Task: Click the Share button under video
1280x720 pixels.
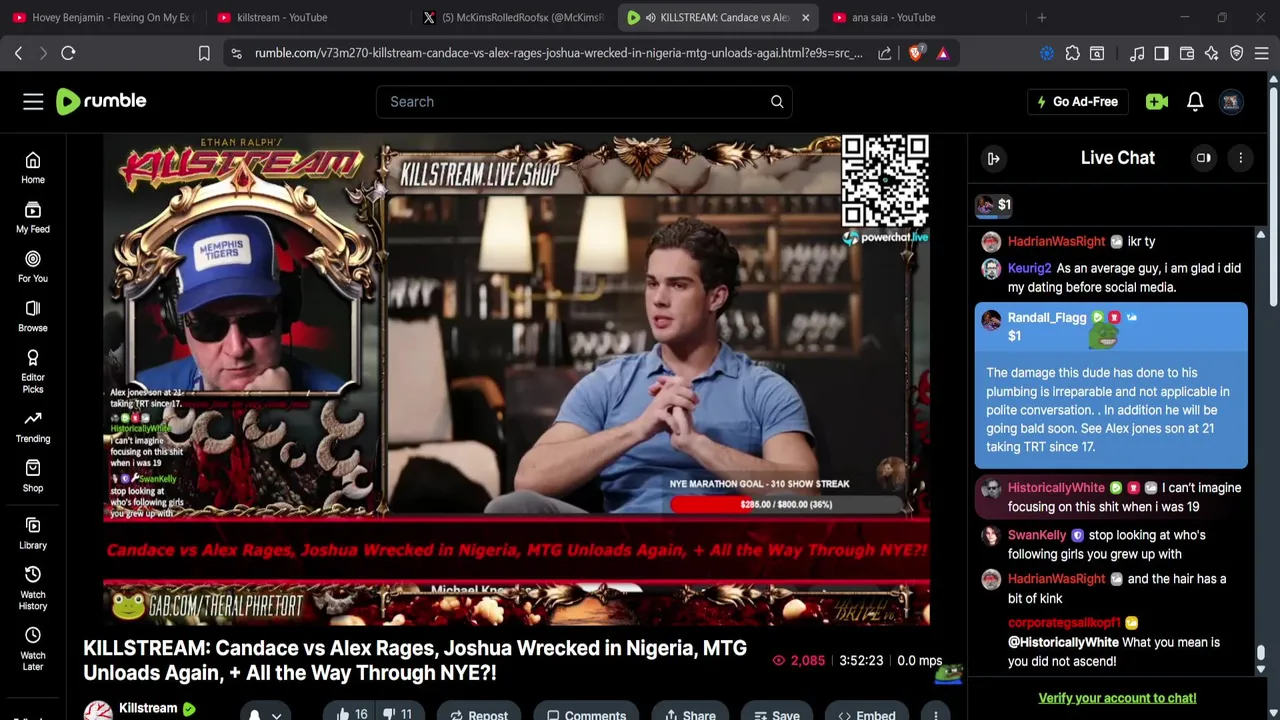Action: click(689, 714)
